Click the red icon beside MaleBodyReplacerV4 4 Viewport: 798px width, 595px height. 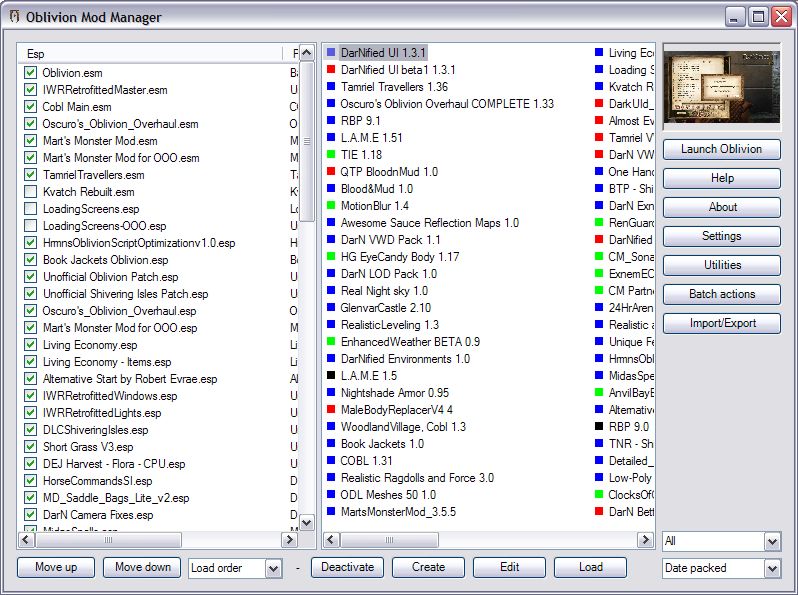tap(331, 409)
